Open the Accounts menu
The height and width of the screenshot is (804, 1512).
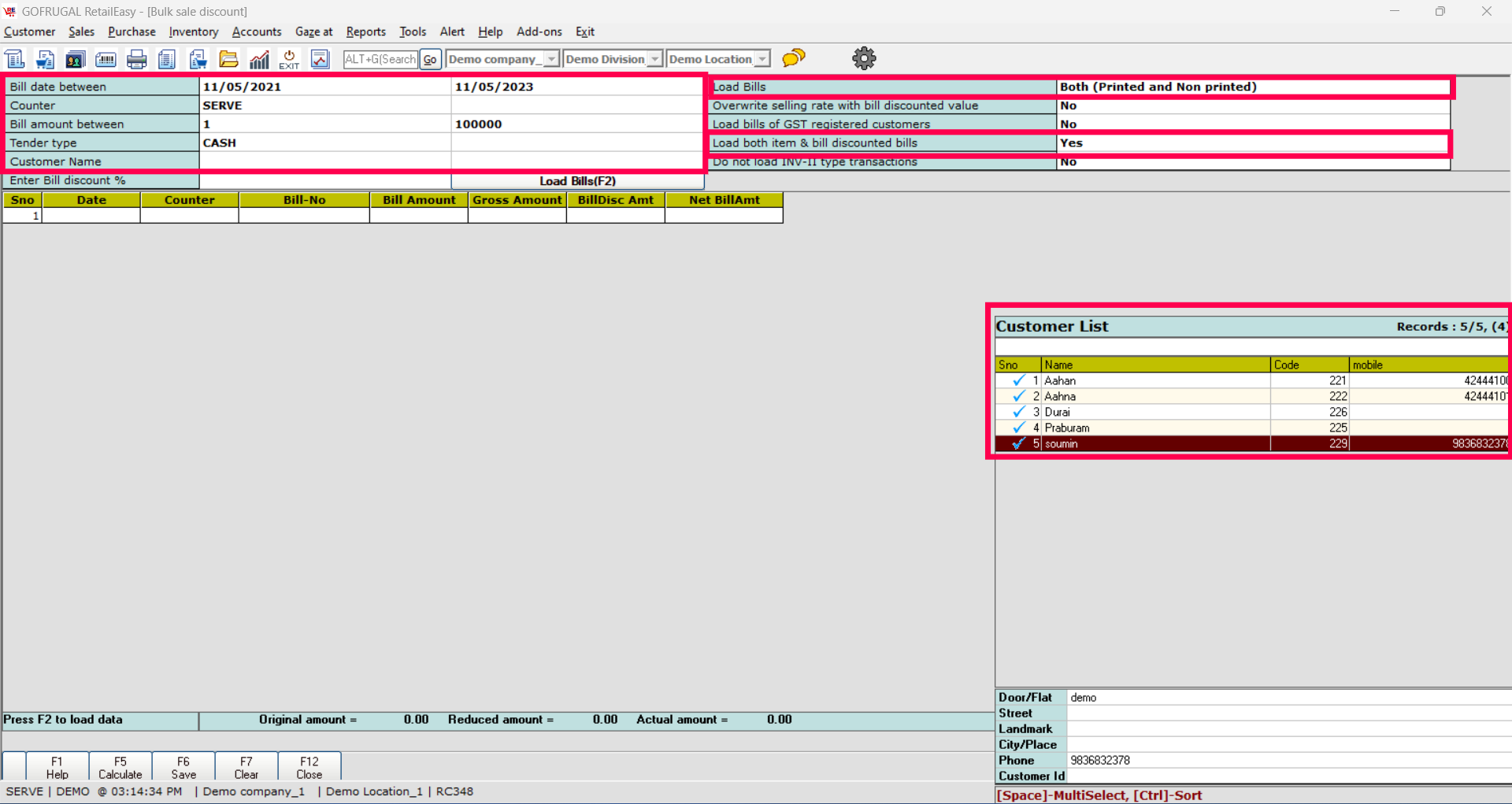click(x=257, y=31)
